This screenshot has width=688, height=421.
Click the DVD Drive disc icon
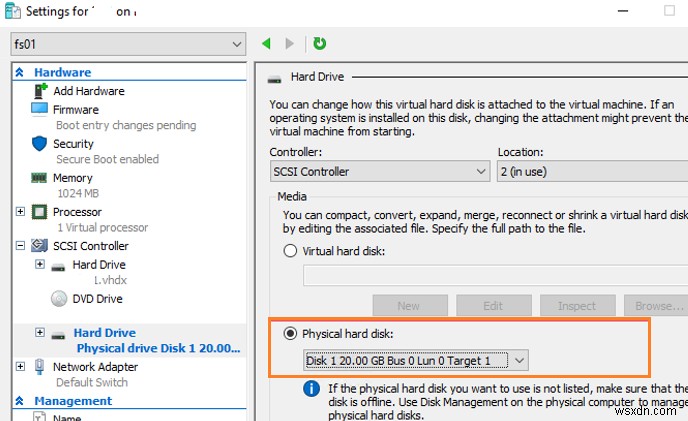59,299
